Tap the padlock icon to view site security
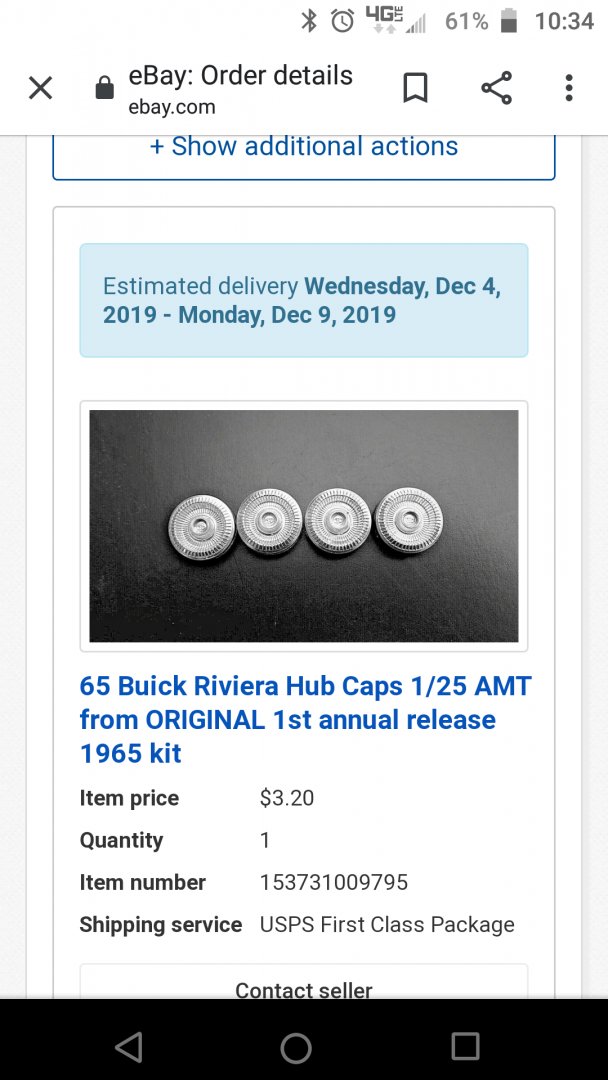 104,88
